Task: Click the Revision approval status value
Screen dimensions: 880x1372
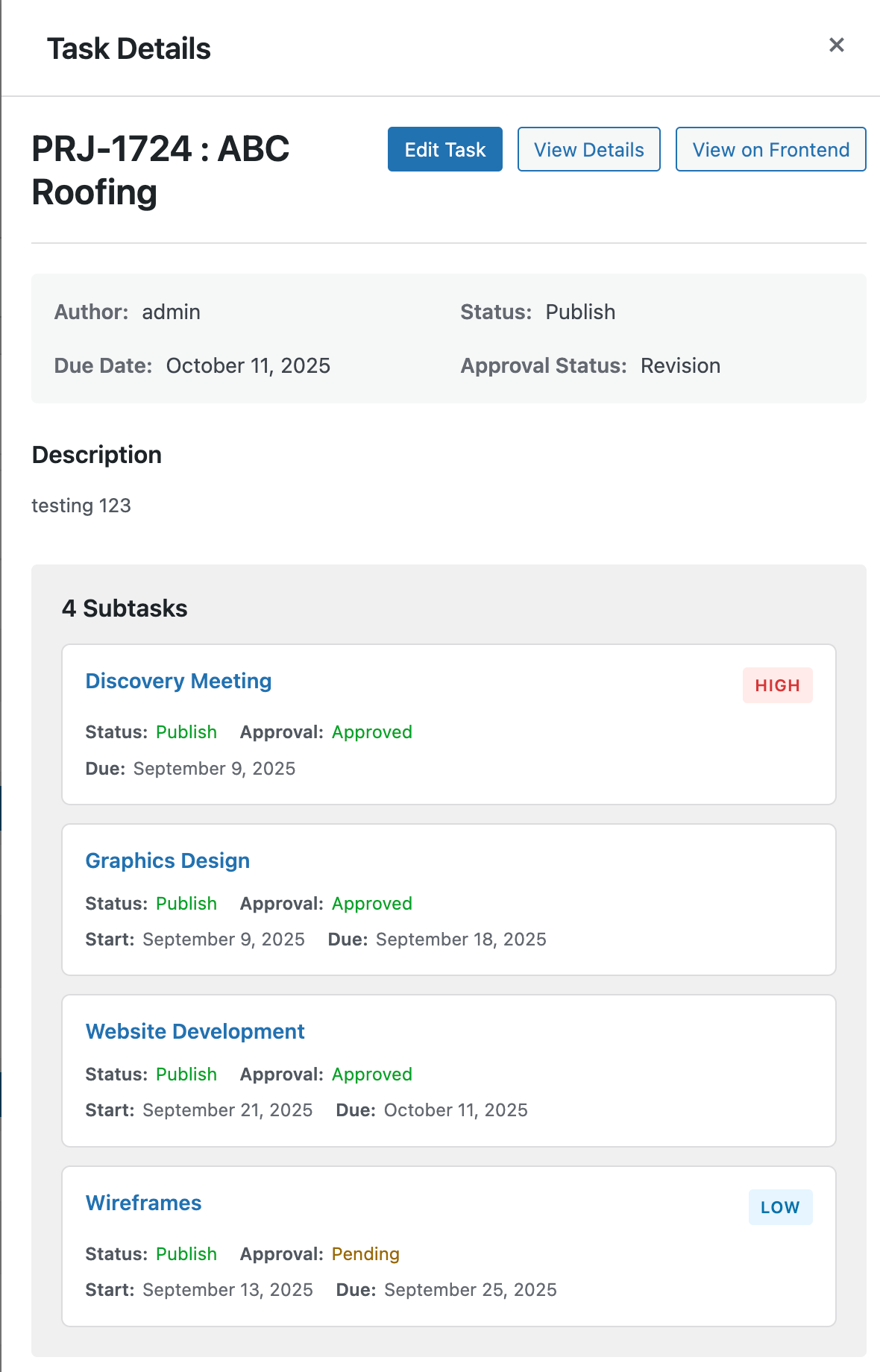Action: point(680,365)
